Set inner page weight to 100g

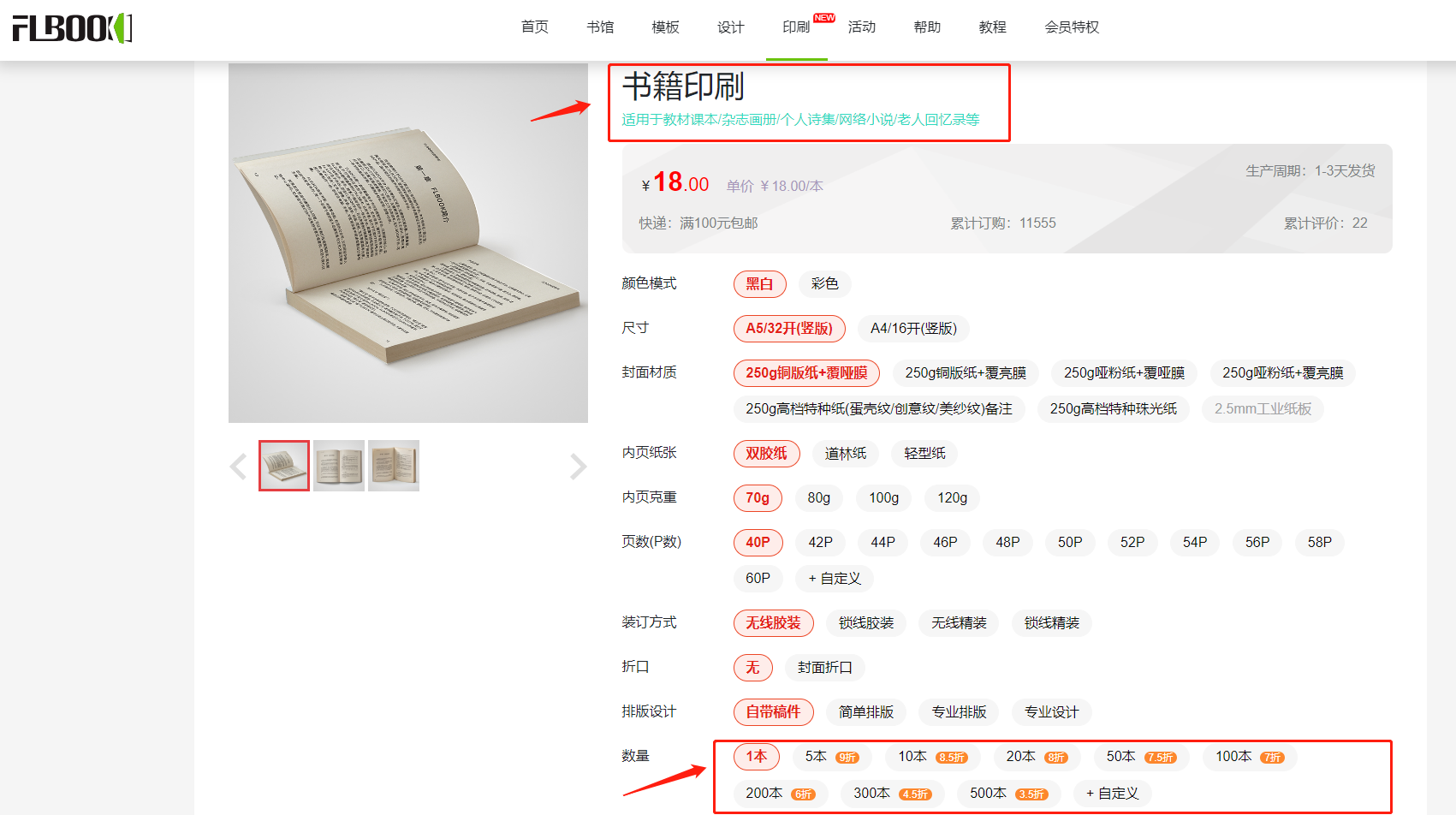pos(884,498)
